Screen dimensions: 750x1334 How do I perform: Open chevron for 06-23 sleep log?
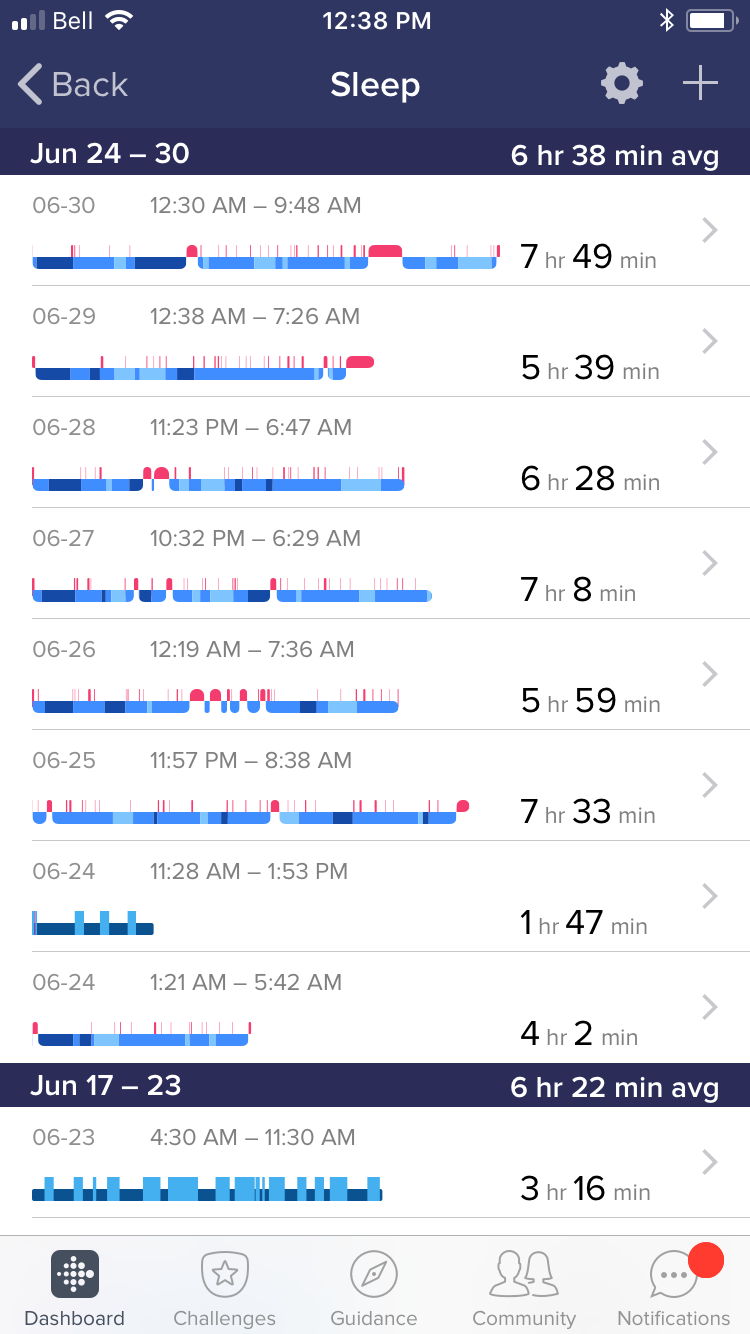pyautogui.click(x=710, y=1162)
